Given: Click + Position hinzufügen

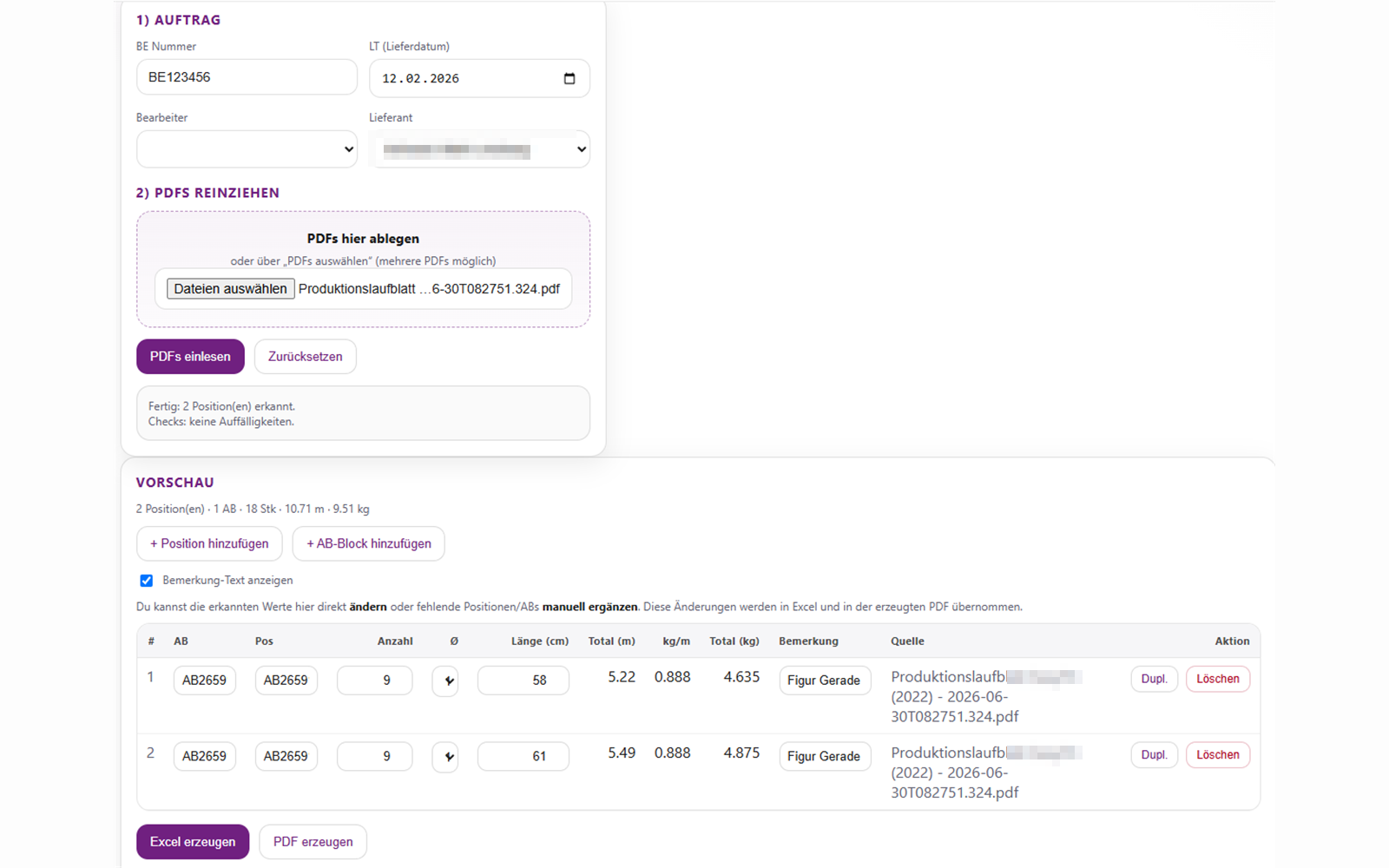Looking at the screenshot, I should (209, 543).
